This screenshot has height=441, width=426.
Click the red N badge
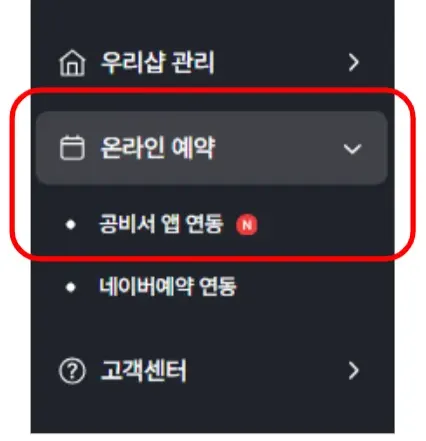tap(247, 225)
